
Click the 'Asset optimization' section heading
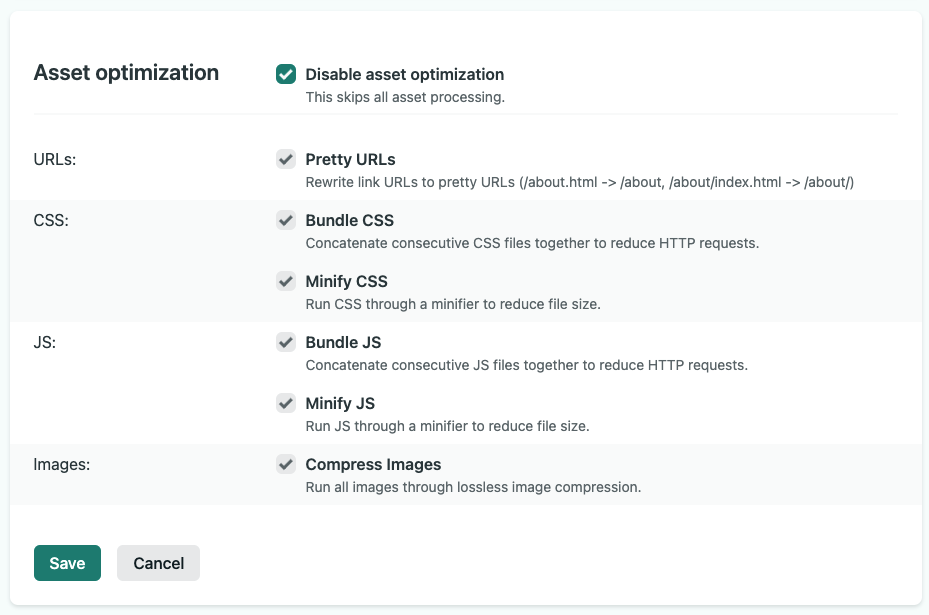pos(126,73)
